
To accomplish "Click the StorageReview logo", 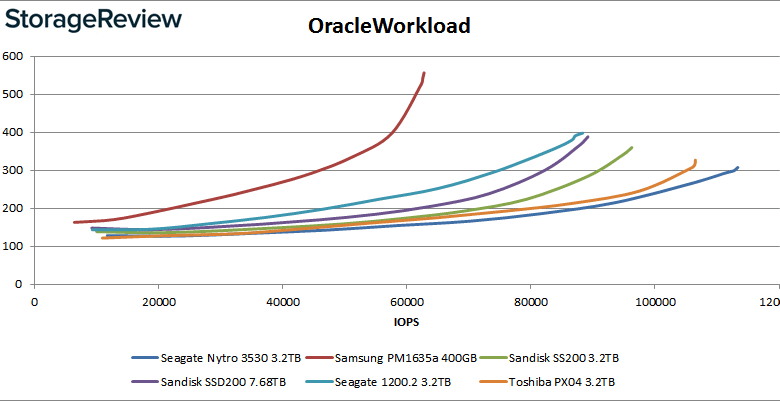I will click(93, 21).
